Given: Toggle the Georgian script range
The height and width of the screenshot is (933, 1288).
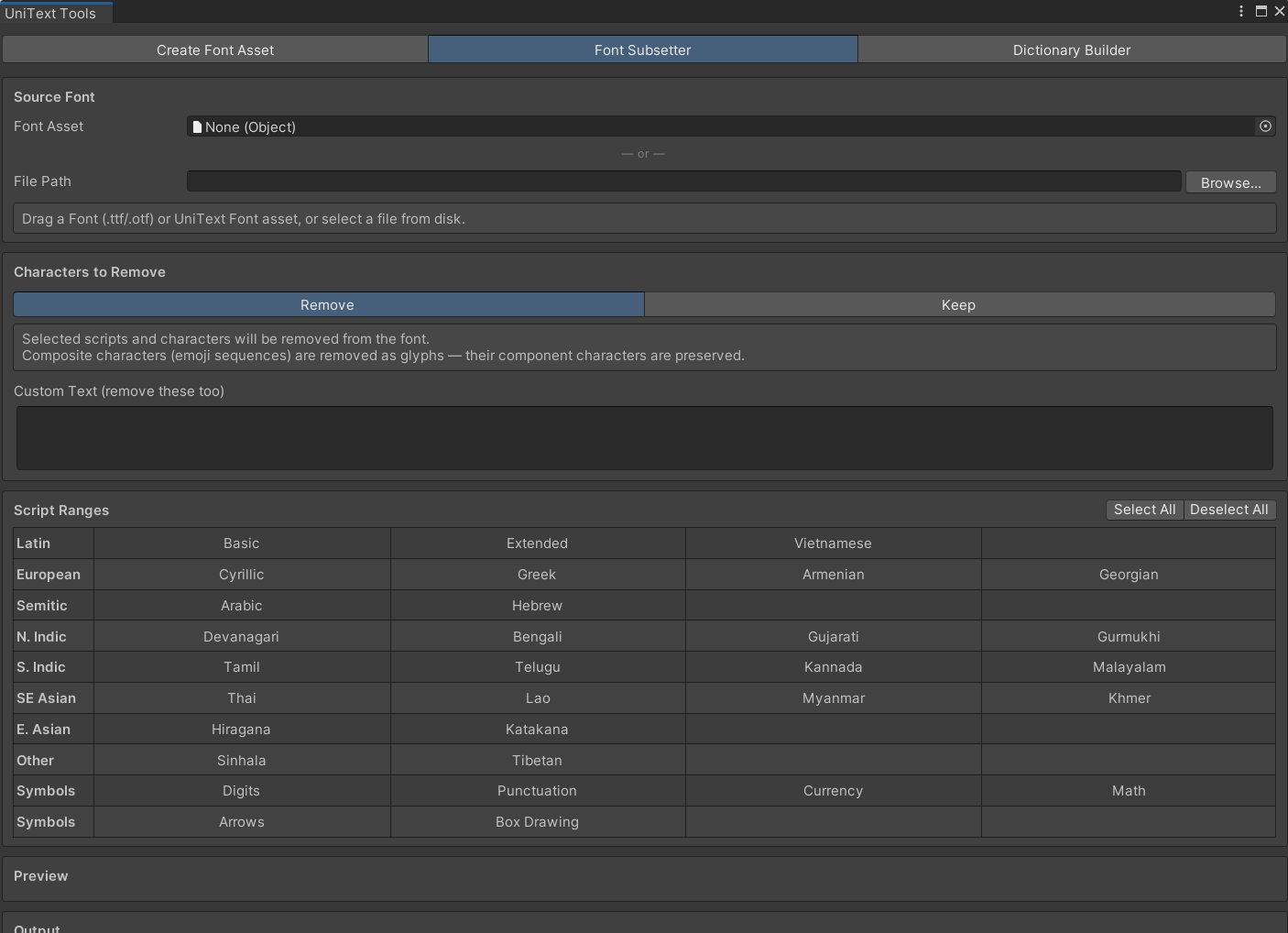Looking at the screenshot, I should pyautogui.click(x=1129, y=575).
